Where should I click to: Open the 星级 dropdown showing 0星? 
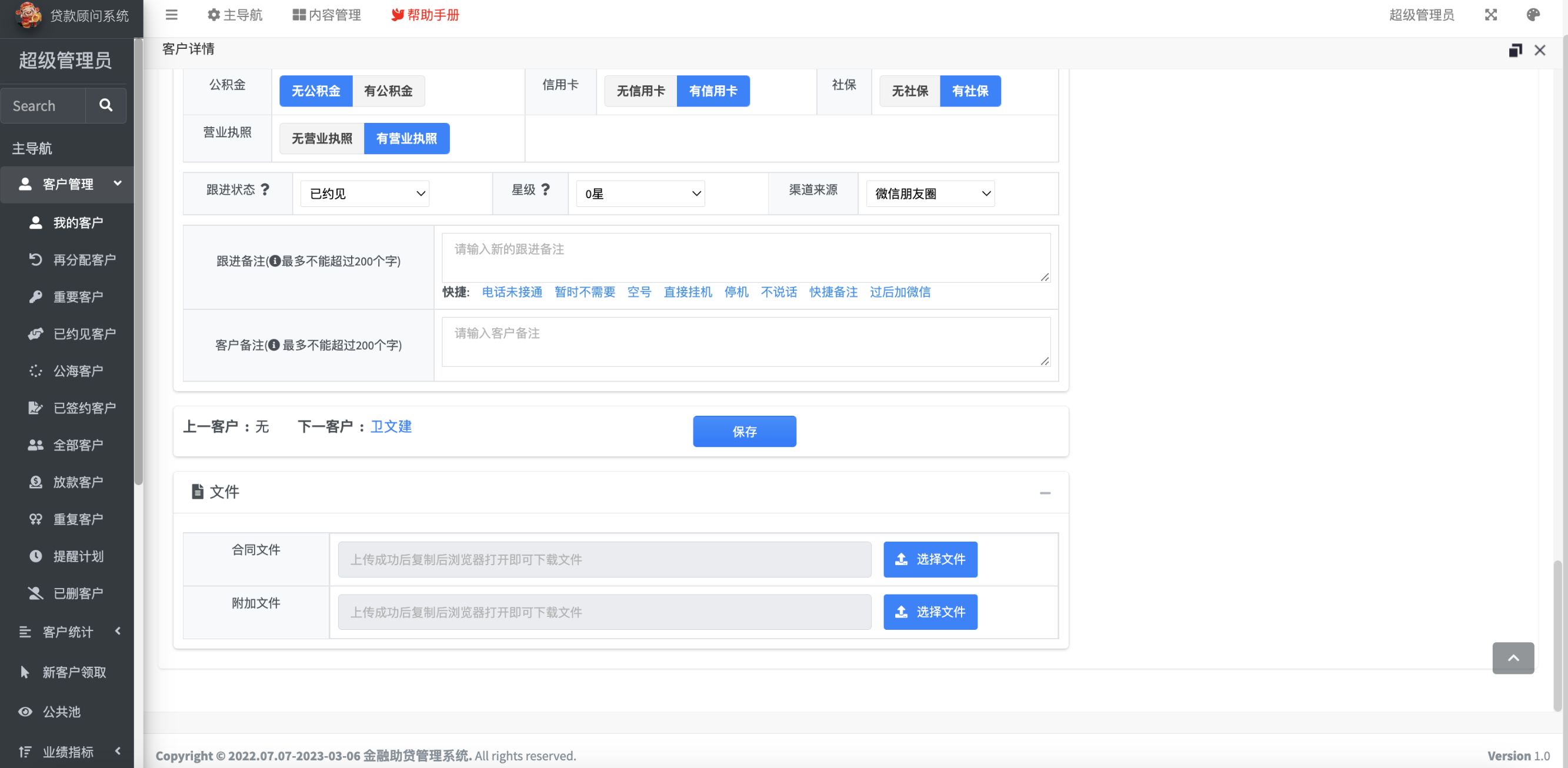[x=640, y=193]
